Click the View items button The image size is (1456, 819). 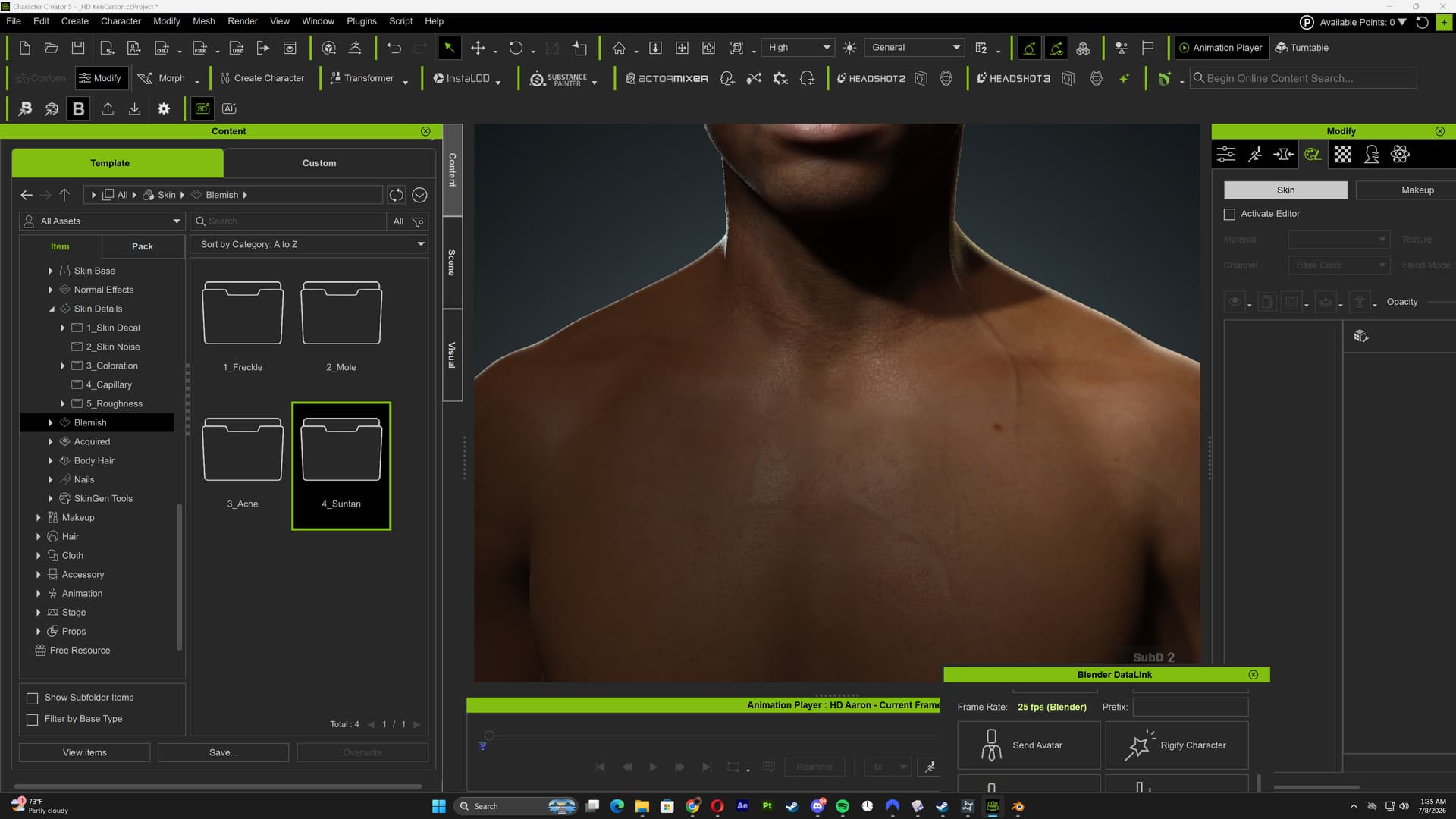click(x=85, y=752)
